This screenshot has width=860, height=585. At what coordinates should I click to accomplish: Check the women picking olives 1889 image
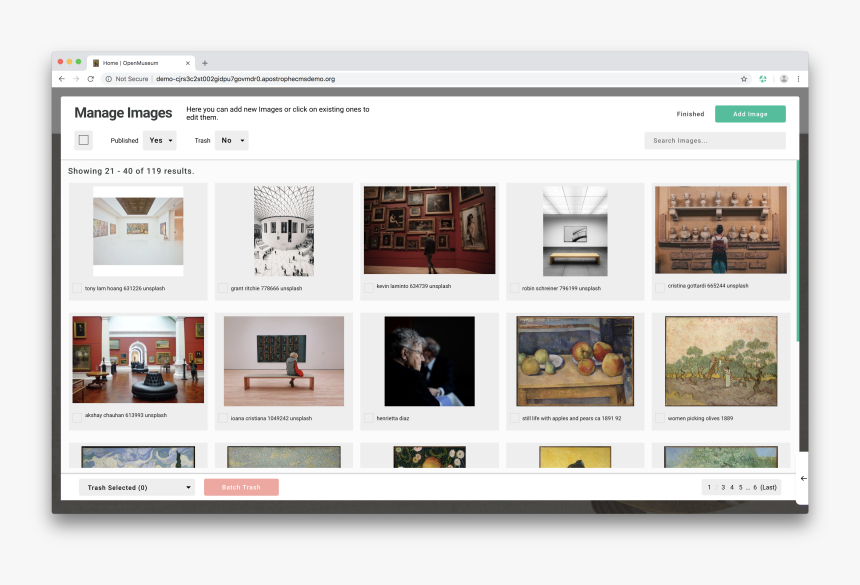(660, 418)
